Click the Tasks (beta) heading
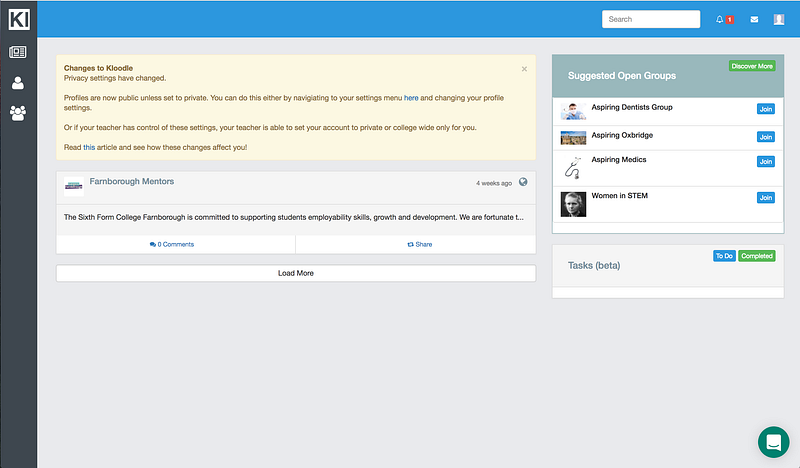Screen dimensions: 800x468 (x=594, y=265)
